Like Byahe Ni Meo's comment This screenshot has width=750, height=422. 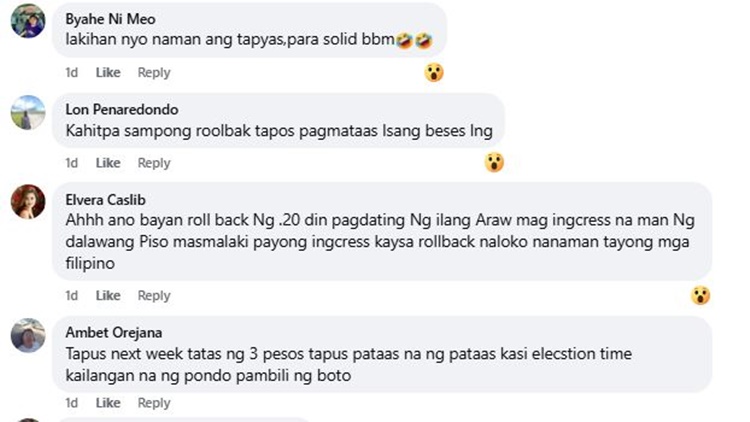point(108,73)
